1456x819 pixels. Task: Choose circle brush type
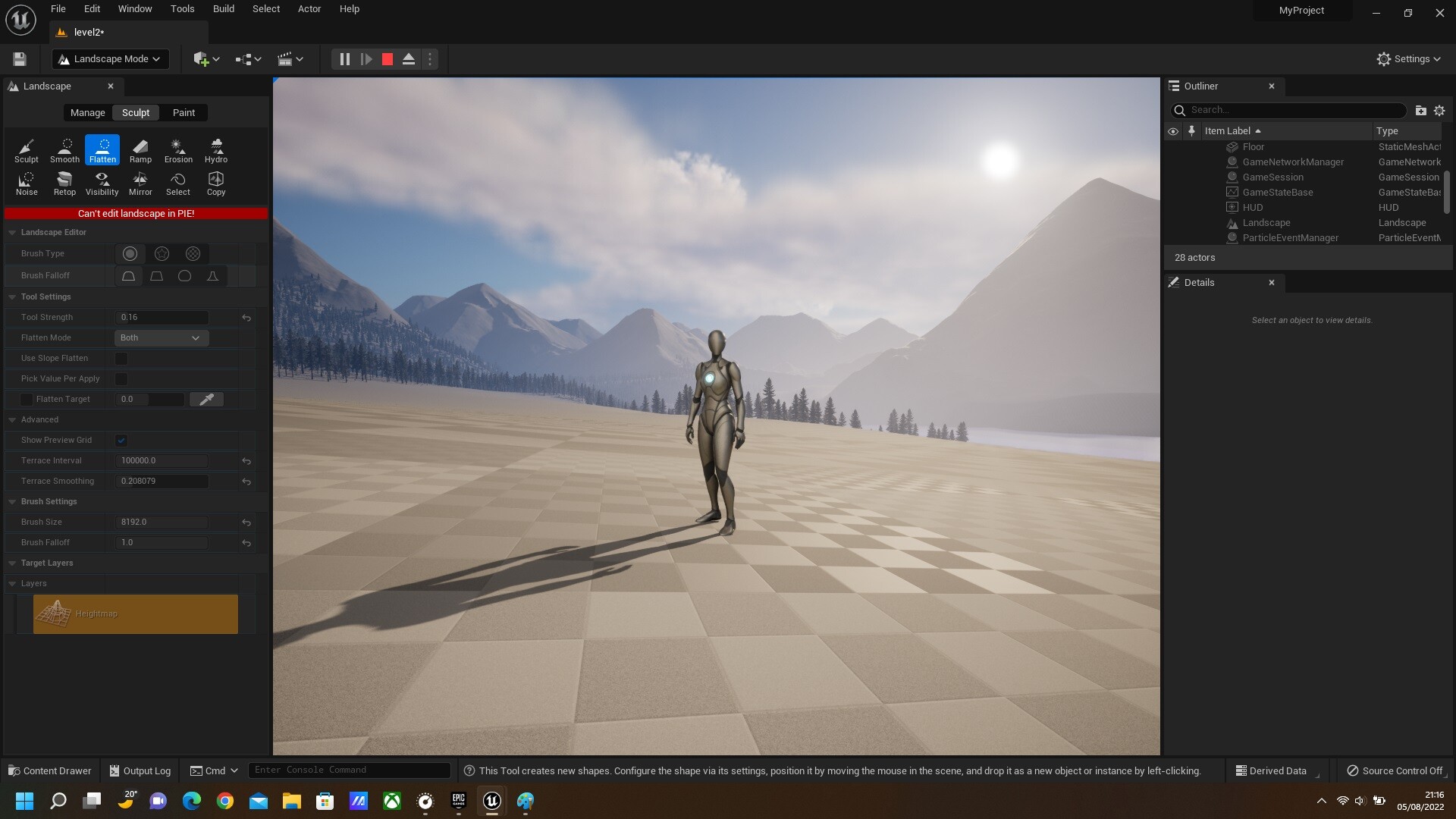click(130, 254)
